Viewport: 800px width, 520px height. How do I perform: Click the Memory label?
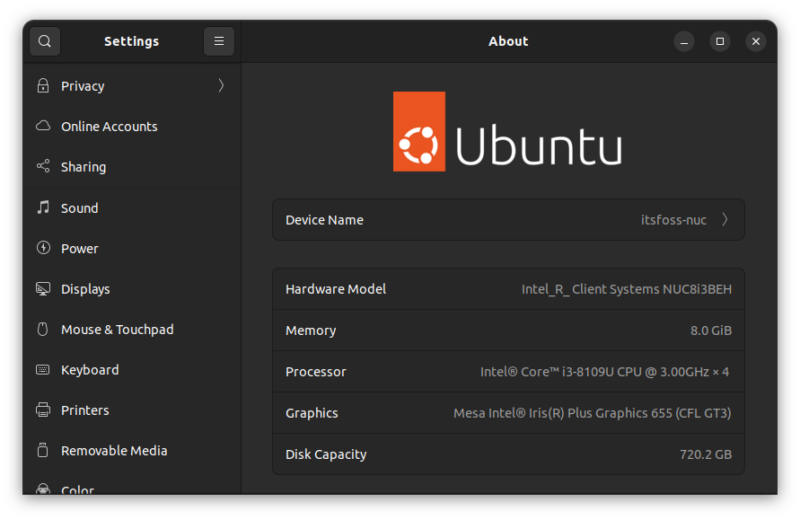click(310, 330)
